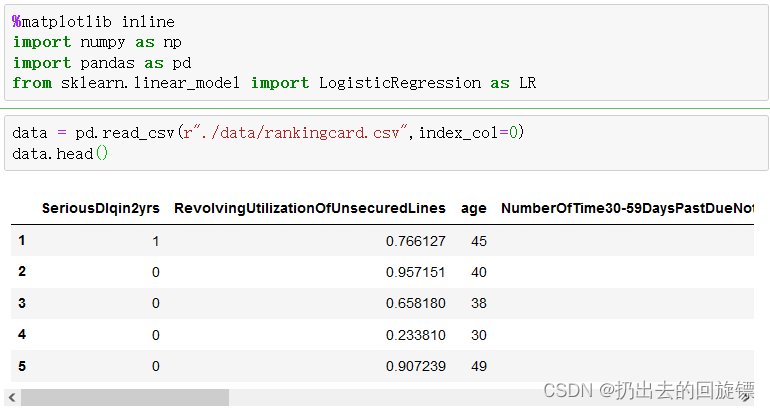Click the value 0.658180

click(415, 303)
